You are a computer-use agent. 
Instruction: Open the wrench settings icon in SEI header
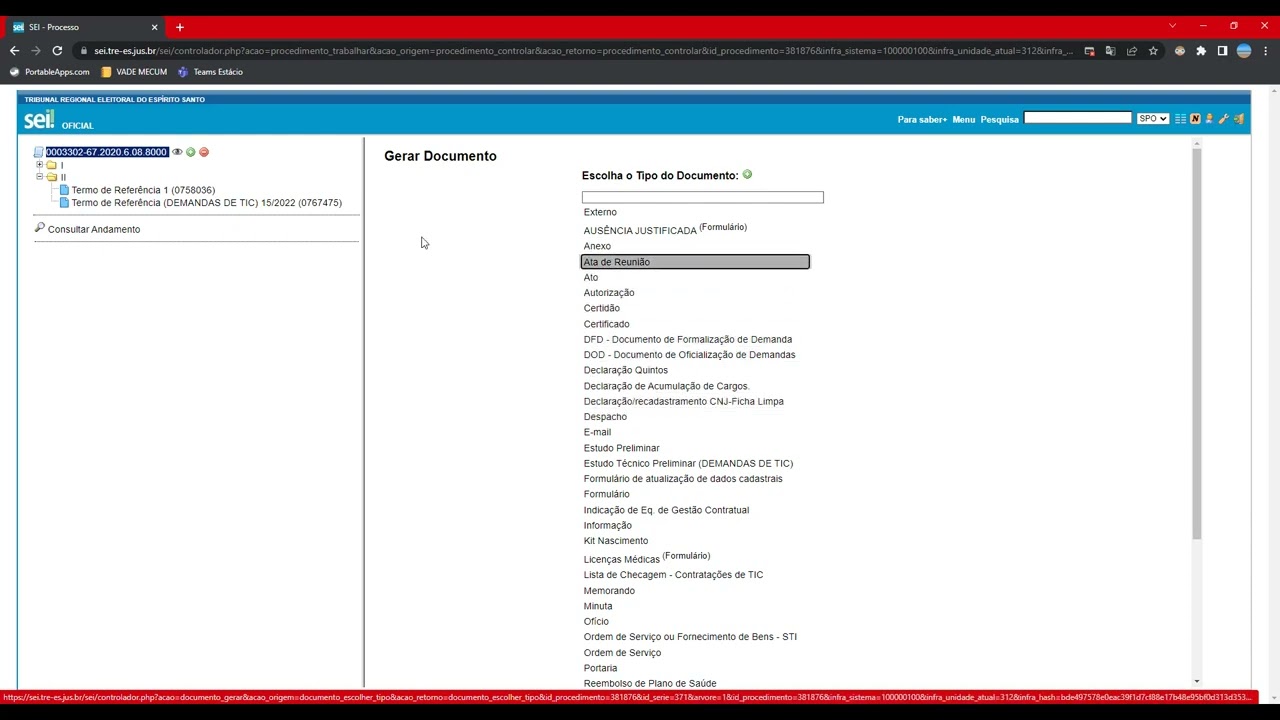point(1223,119)
